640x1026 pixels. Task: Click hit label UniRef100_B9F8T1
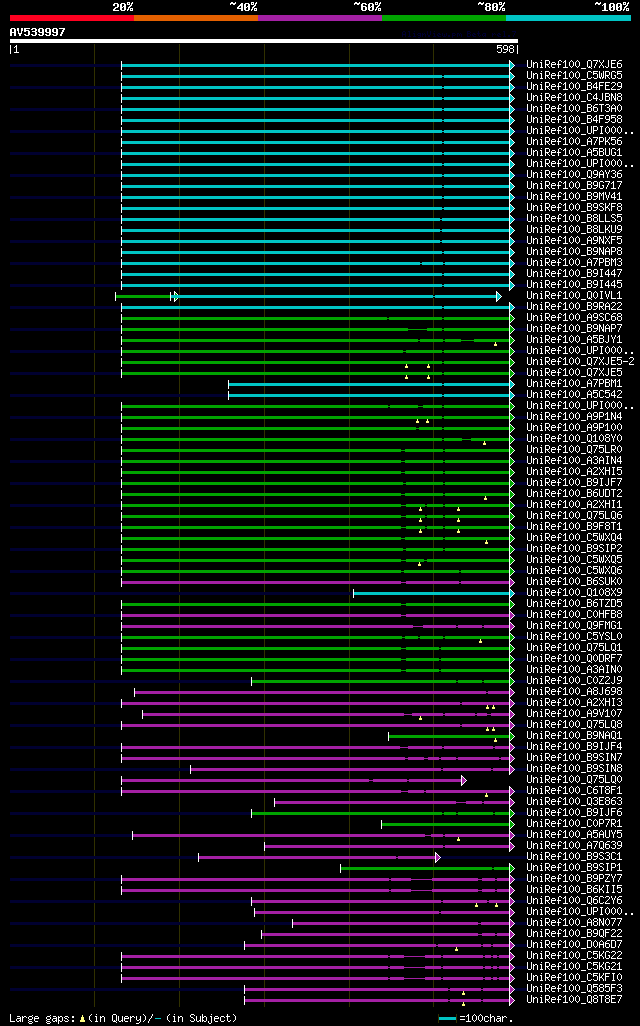pyautogui.click(x=575, y=527)
